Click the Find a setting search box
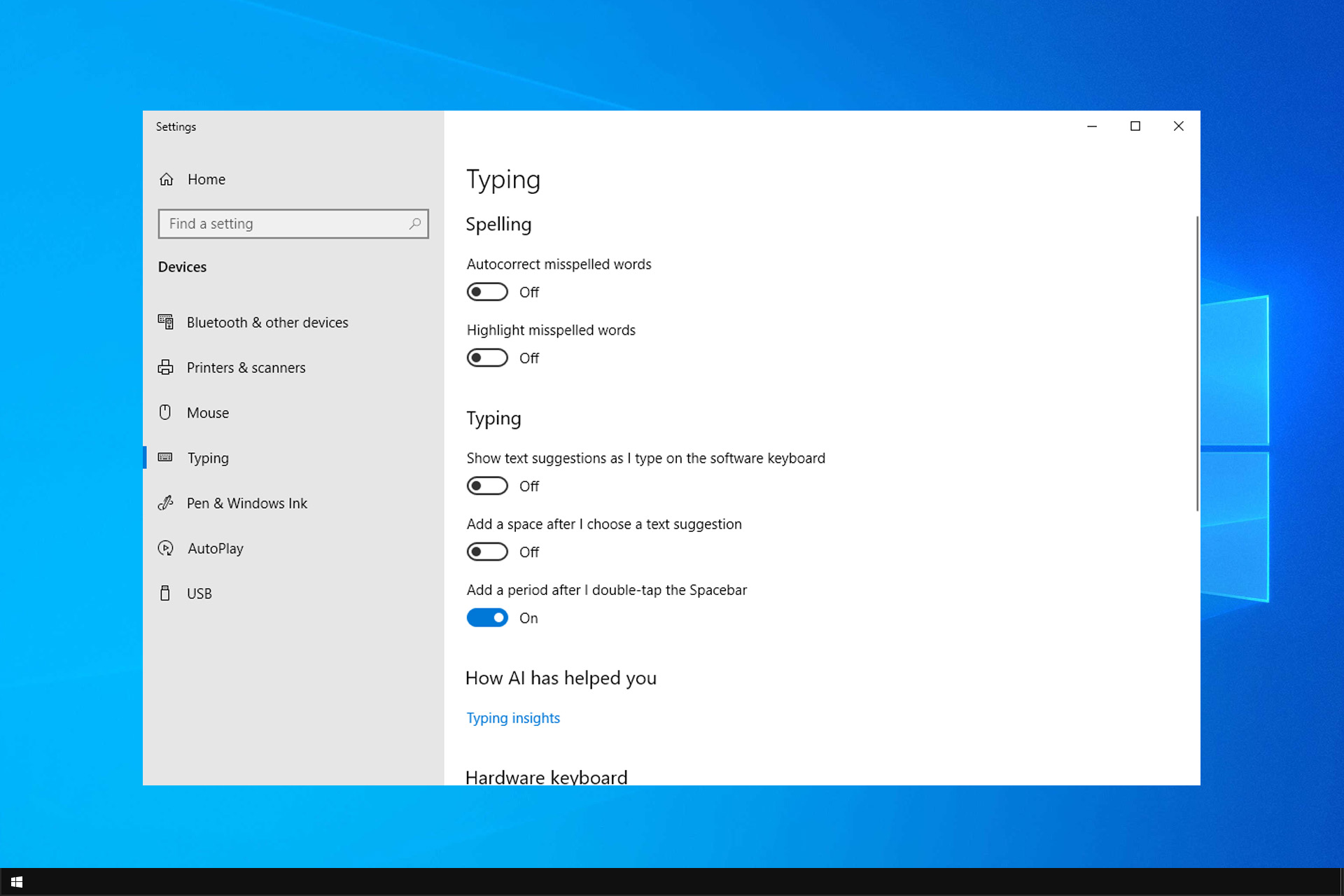 coord(293,224)
